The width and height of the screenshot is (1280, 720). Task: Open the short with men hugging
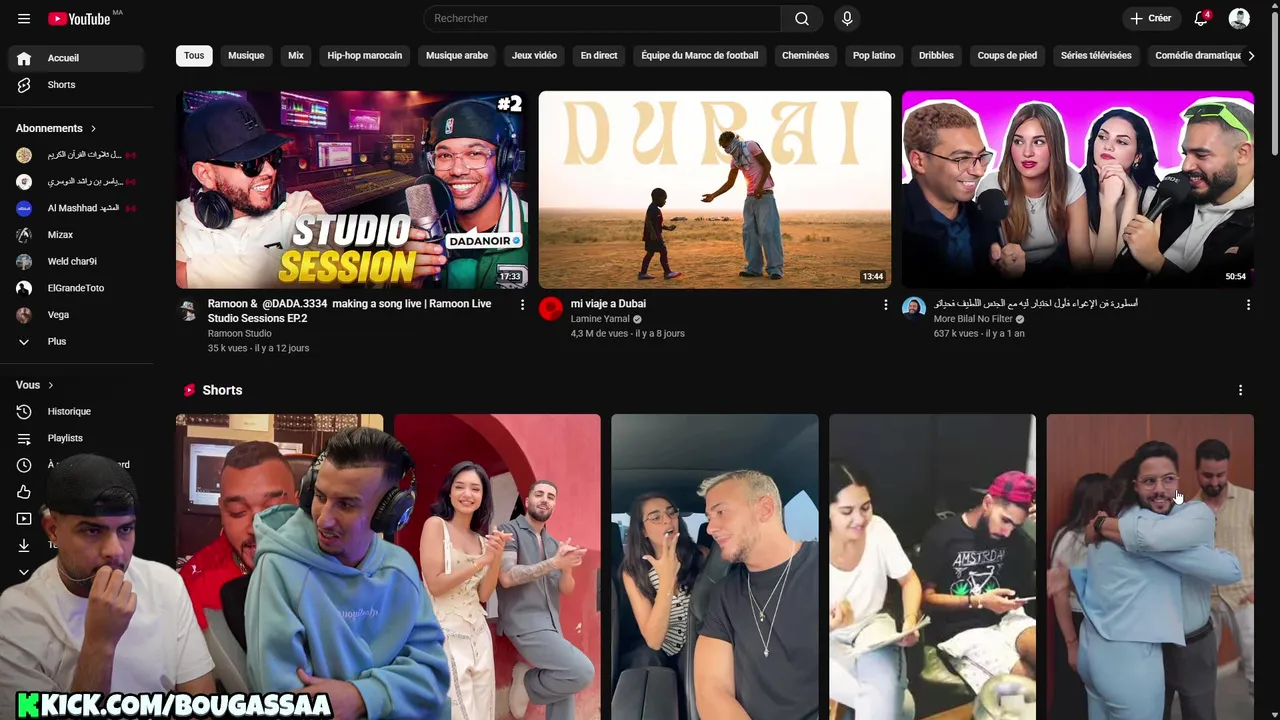1150,567
